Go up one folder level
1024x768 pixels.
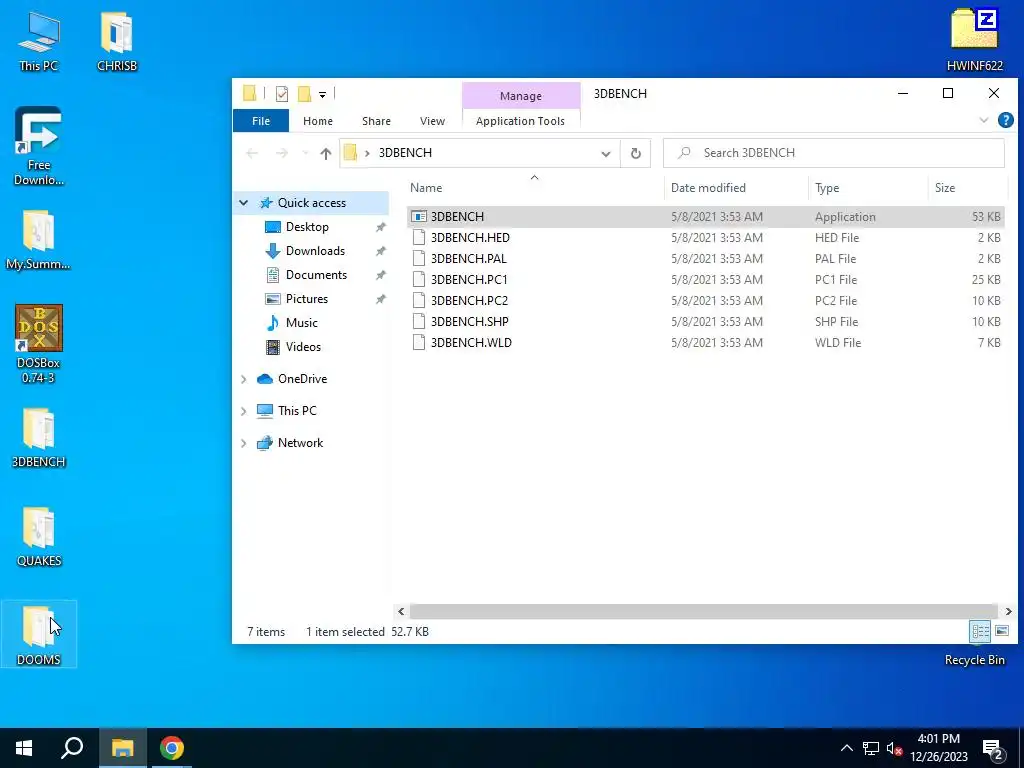point(326,153)
